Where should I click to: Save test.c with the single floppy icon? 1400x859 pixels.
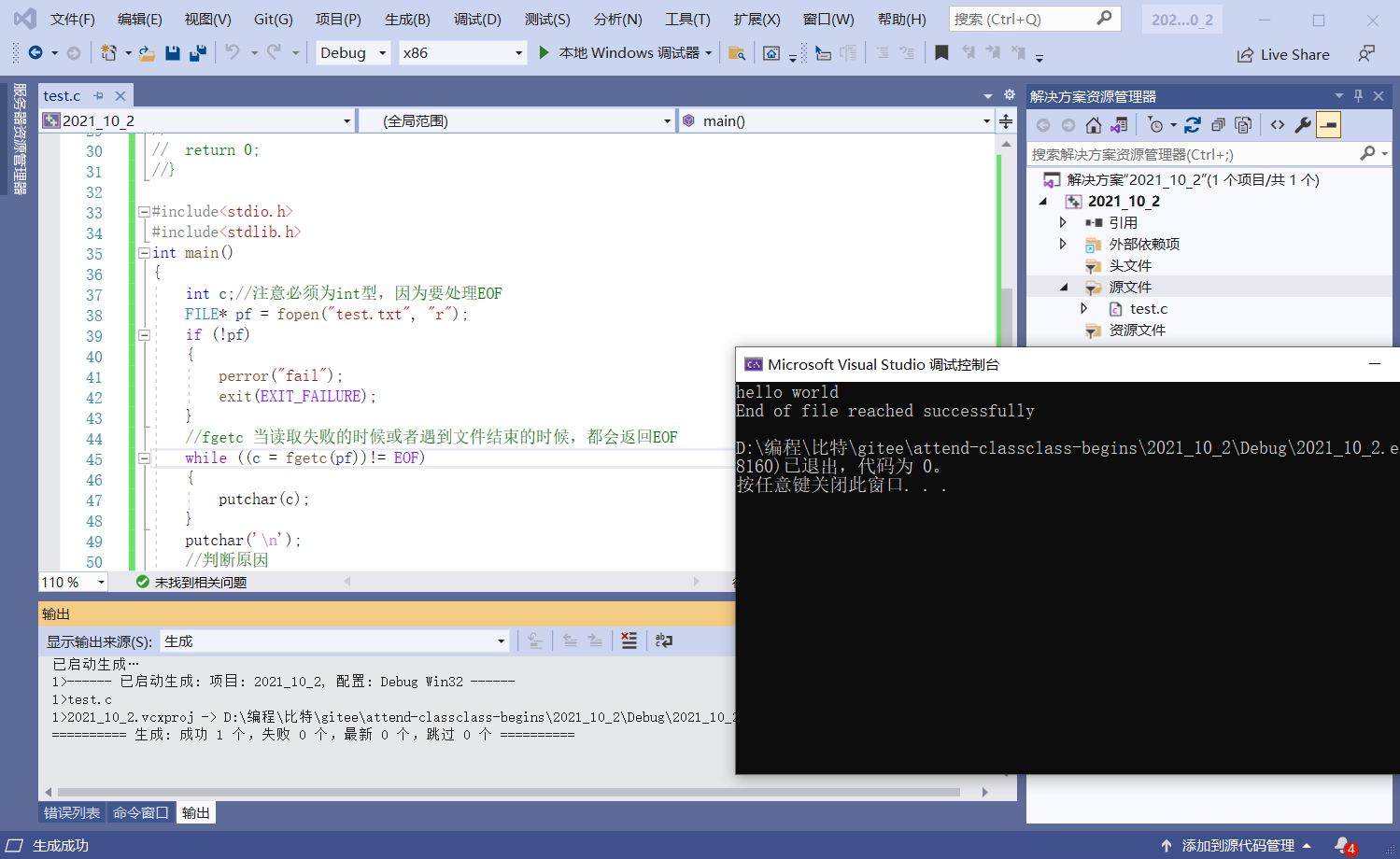[172, 53]
